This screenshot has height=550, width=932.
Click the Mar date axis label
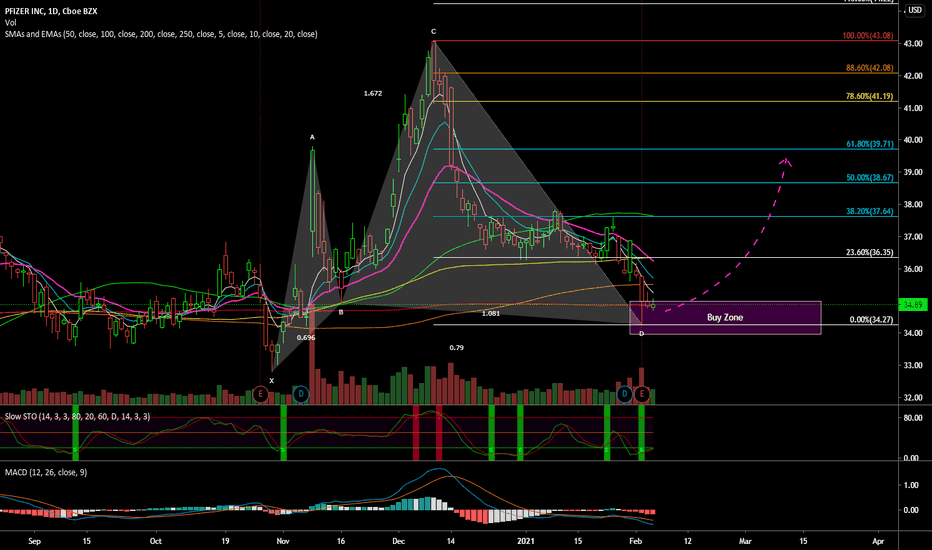click(x=745, y=541)
